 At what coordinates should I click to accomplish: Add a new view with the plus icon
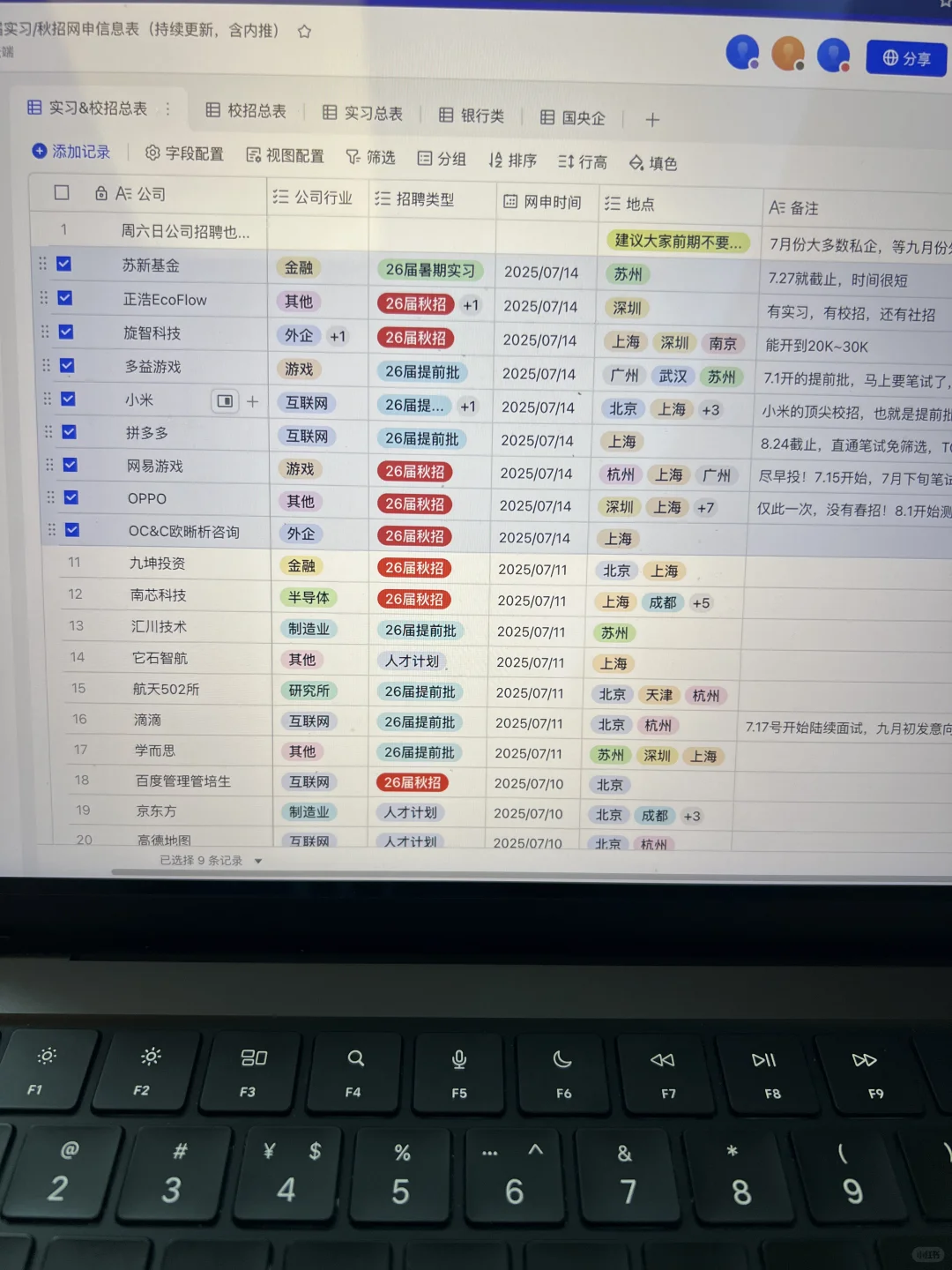point(652,119)
